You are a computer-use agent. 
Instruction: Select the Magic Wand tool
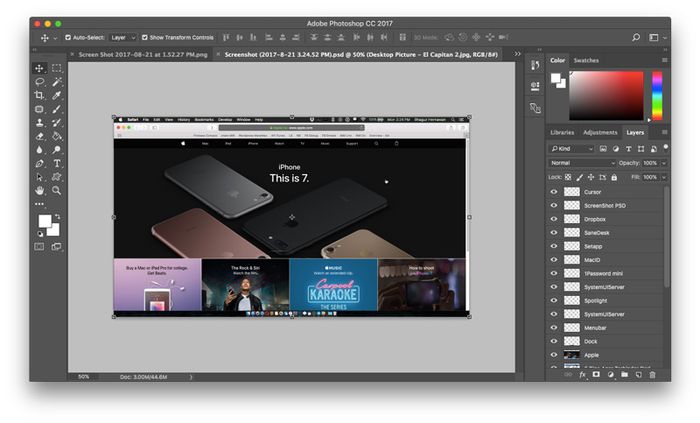click(56, 82)
